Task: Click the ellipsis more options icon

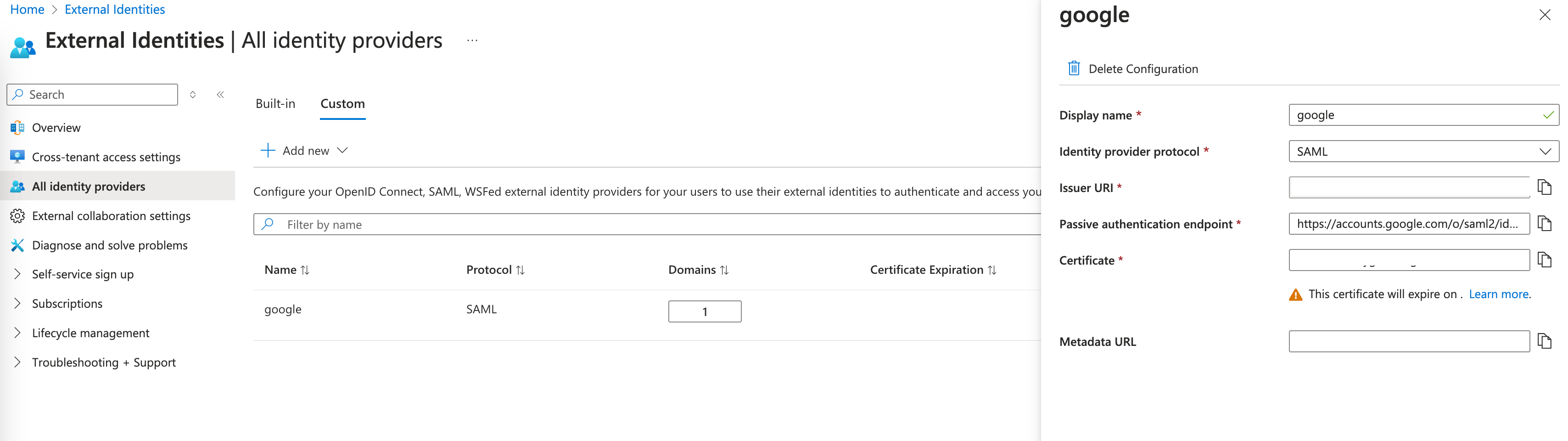Action: [472, 41]
